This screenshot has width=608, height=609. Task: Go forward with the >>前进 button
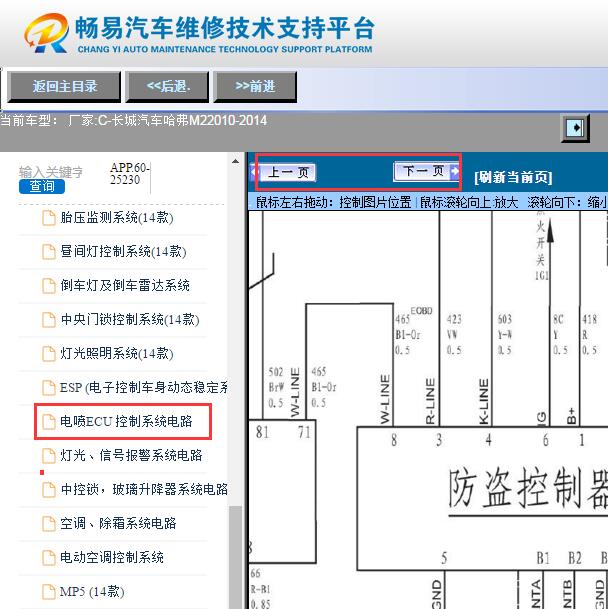[x=255, y=87]
